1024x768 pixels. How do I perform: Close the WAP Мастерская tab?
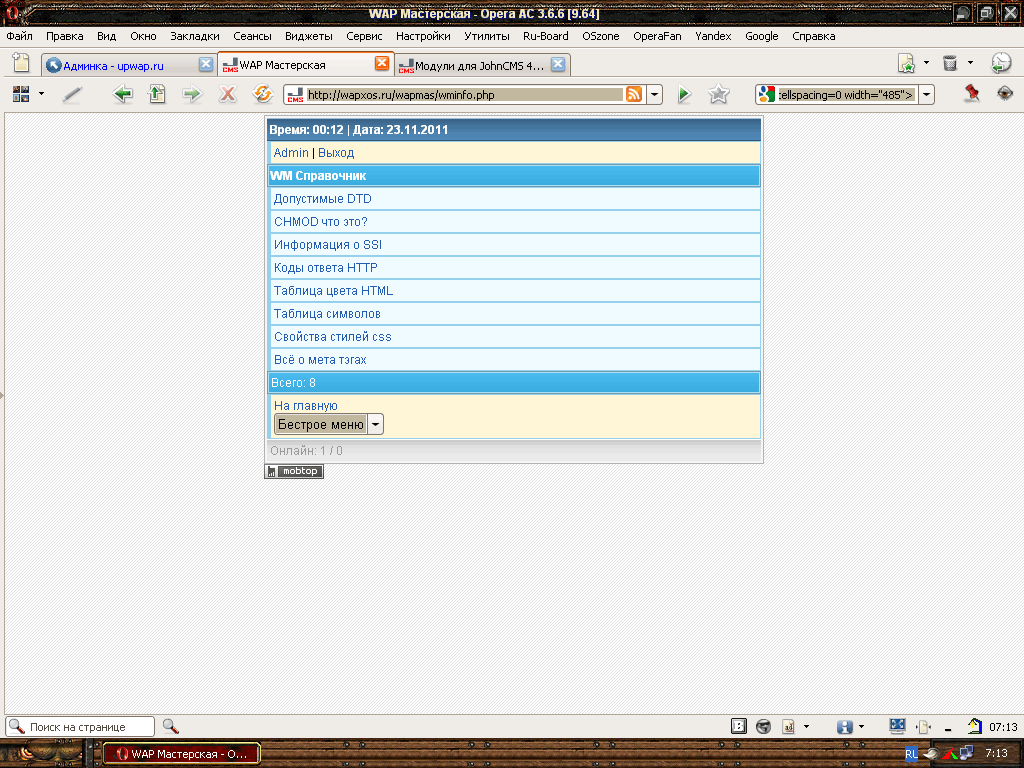click(x=382, y=63)
